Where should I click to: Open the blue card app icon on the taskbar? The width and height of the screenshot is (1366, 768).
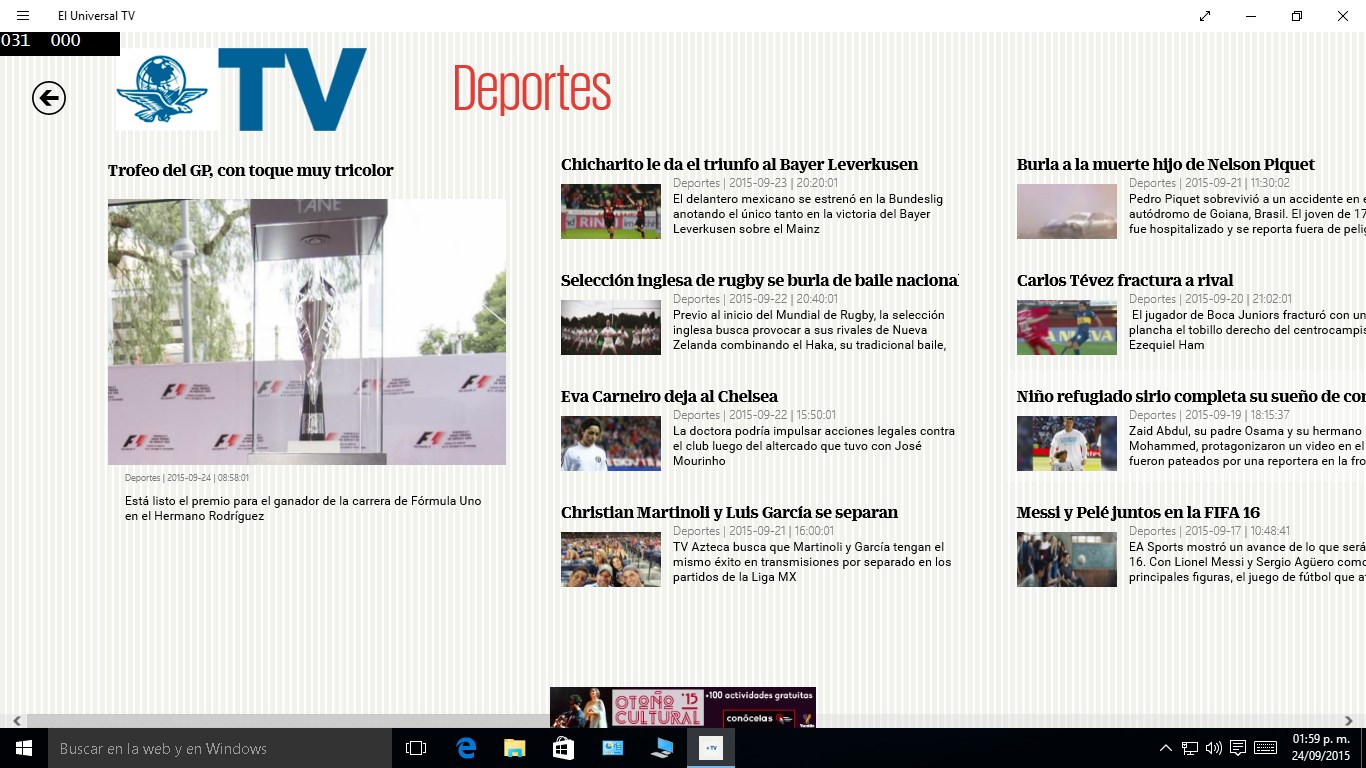[x=612, y=748]
